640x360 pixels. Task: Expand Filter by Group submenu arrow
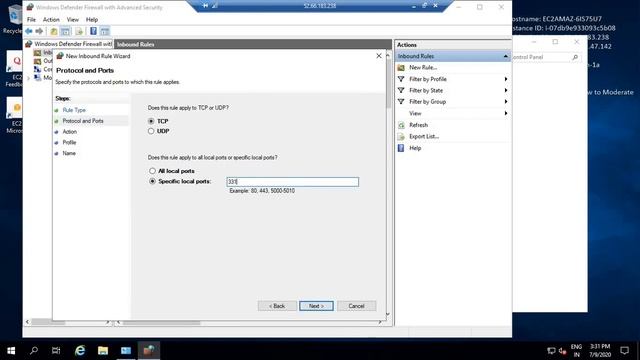pos(506,102)
